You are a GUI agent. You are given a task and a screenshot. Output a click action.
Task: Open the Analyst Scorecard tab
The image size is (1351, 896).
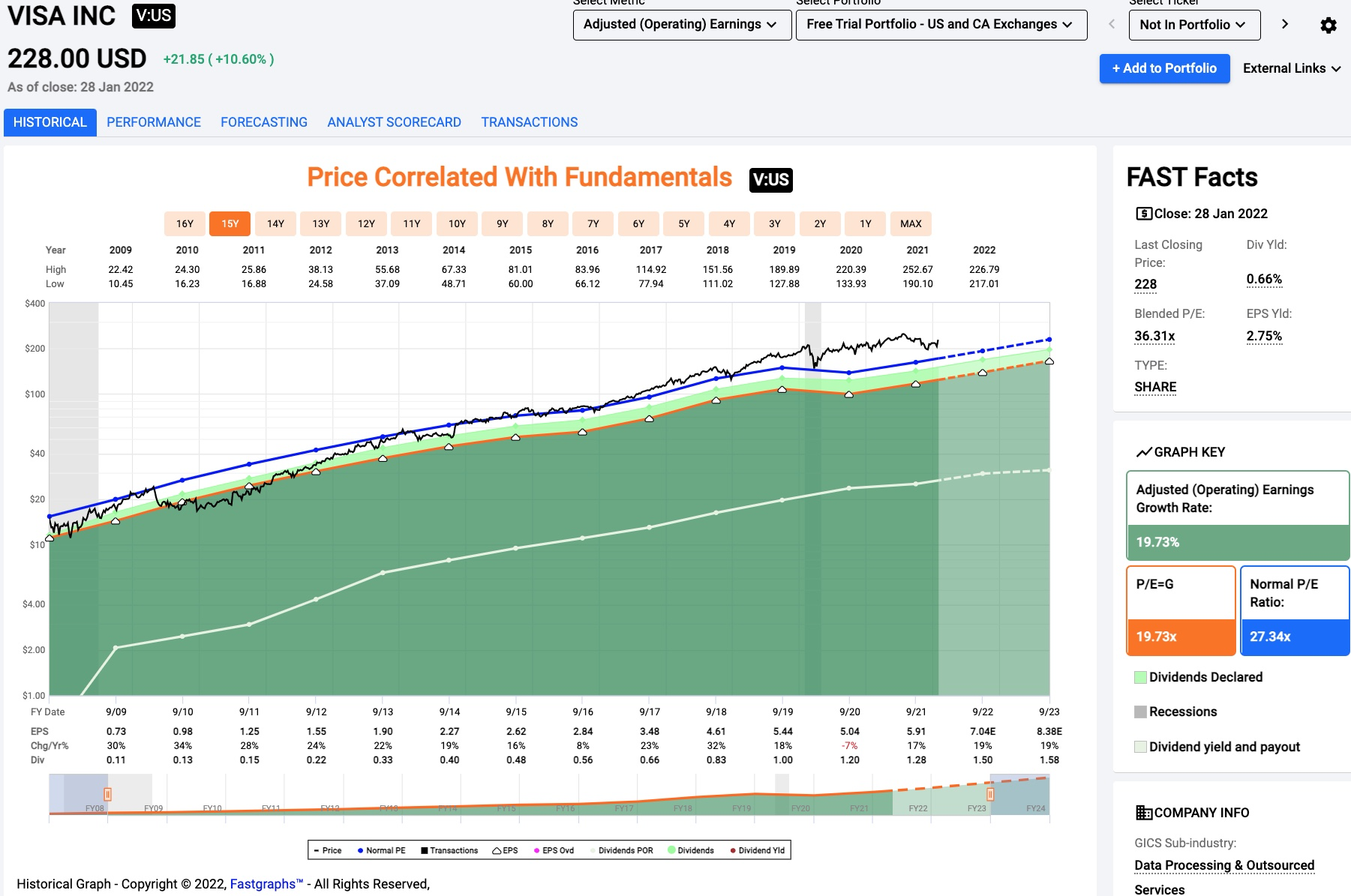pyautogui.click(x=394, y=122)
